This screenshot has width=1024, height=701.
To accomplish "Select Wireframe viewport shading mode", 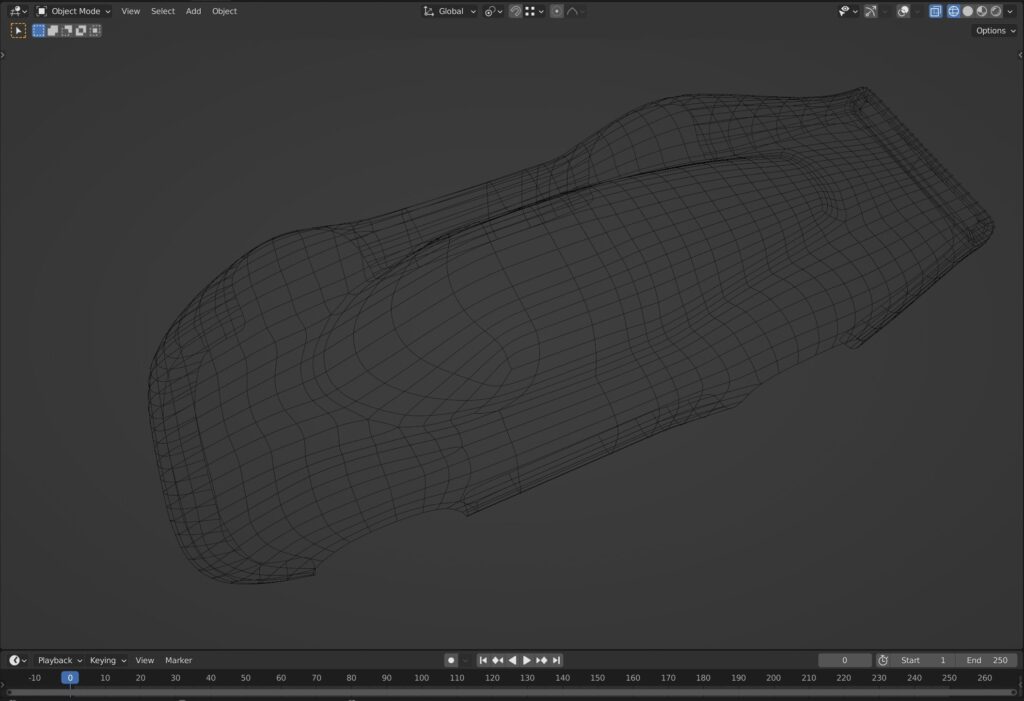I will pos(952,11).
